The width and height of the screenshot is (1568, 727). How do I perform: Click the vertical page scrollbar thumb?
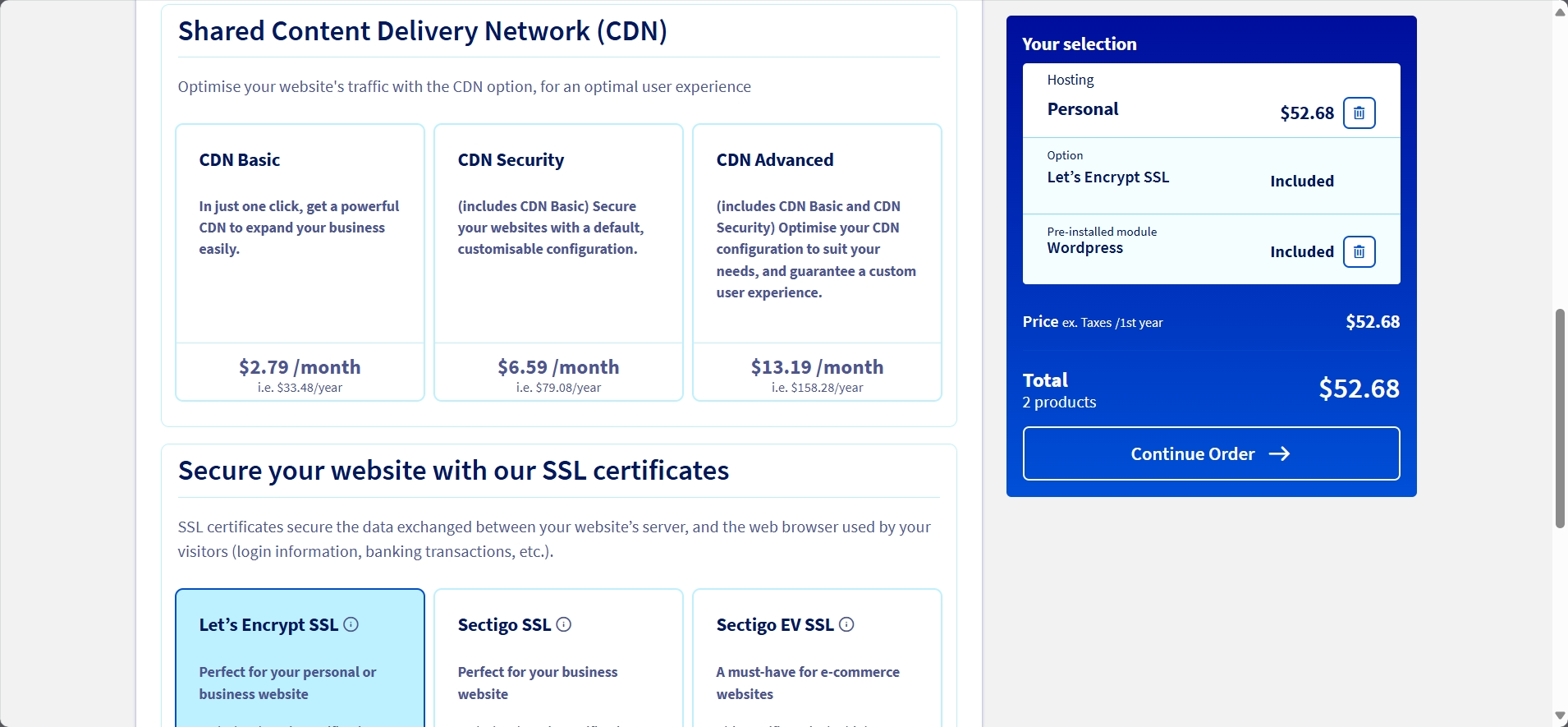point(1560,419)
